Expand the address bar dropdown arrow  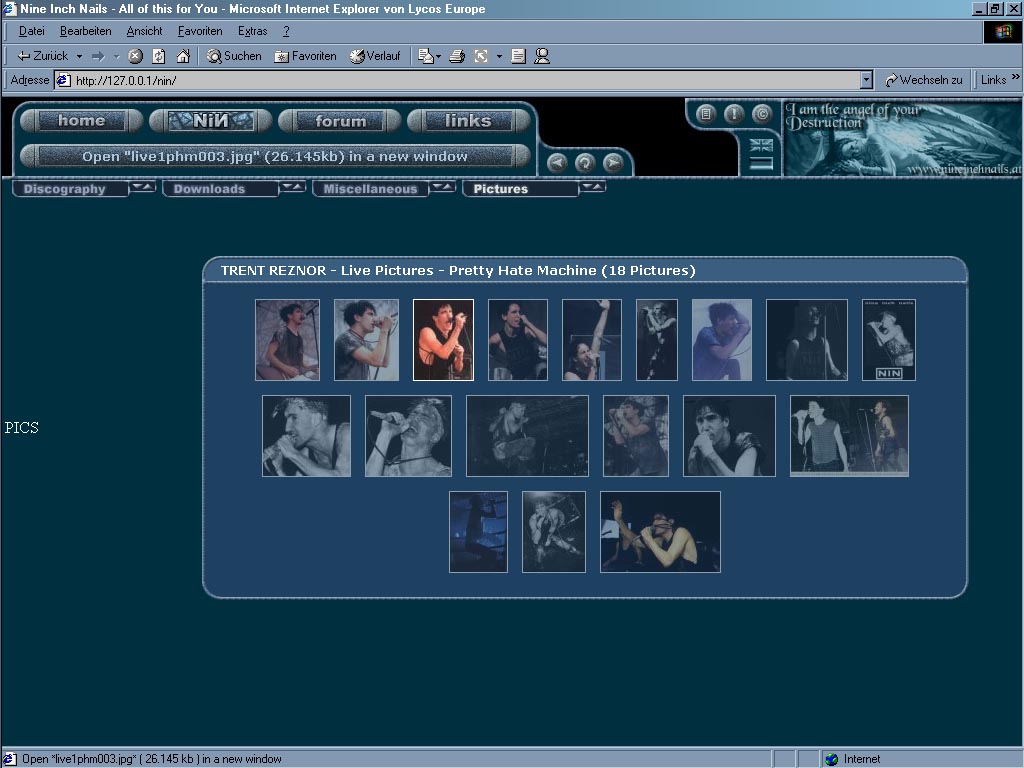click(866, 80)
